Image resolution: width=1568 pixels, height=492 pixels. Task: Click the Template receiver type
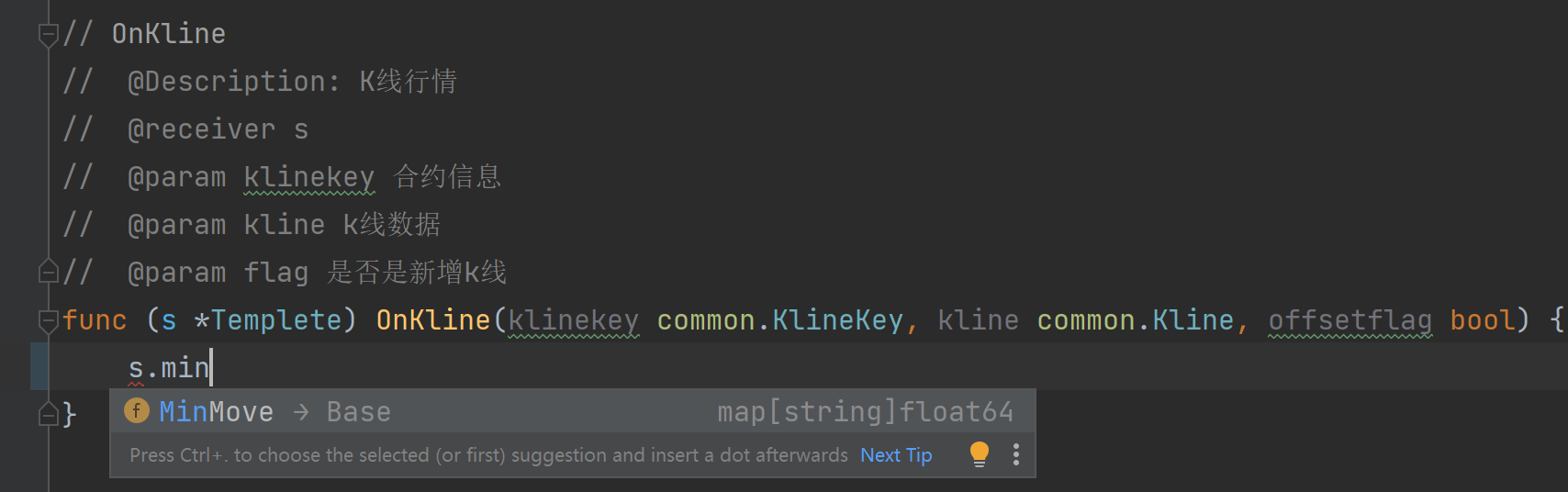[275, 320]
